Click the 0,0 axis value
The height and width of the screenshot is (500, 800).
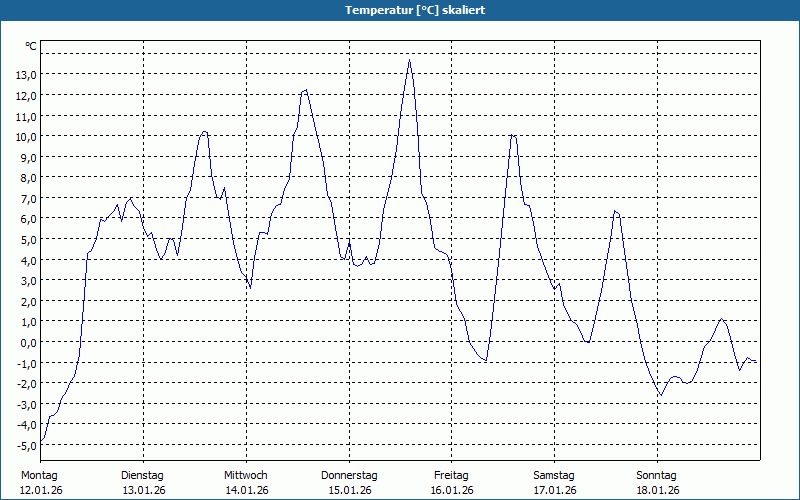pyautogui.click(x=28, y=343)
